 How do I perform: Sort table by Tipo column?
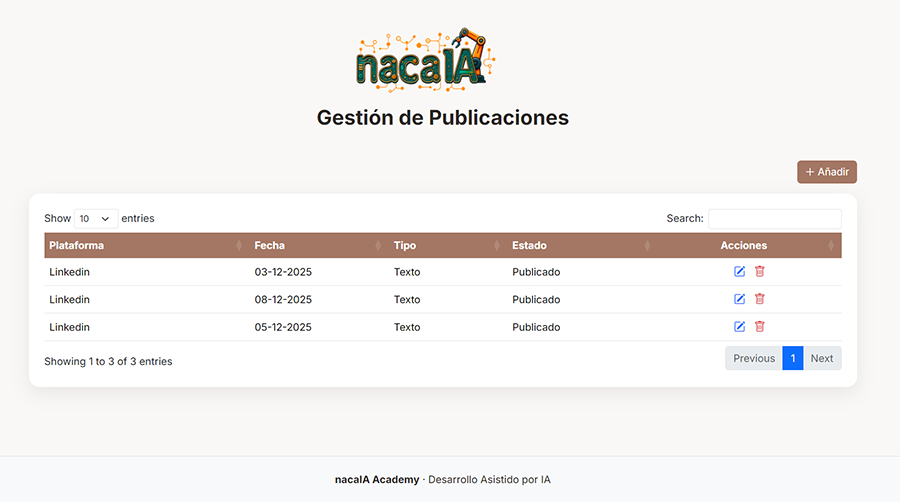(x=448, y=246)
